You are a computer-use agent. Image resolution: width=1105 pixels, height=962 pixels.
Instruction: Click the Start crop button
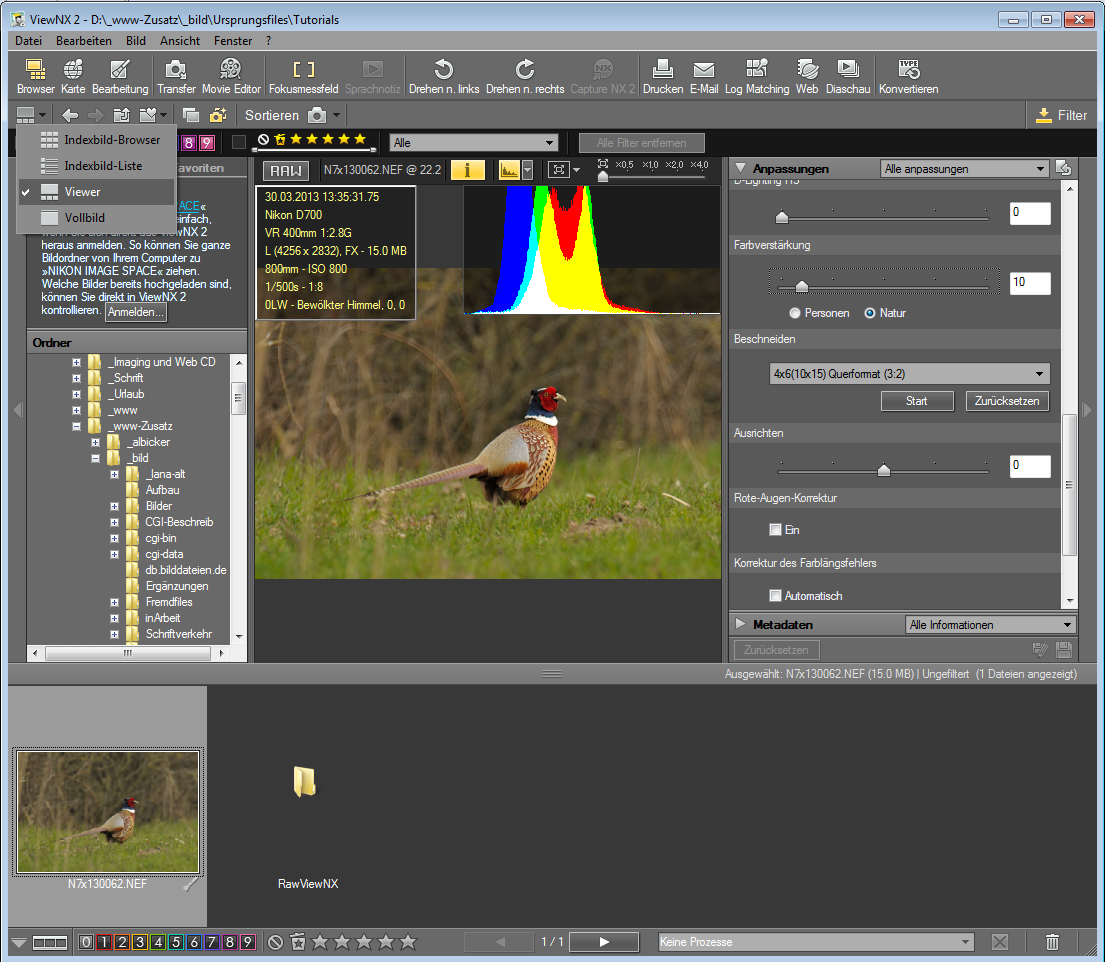tap(917, 401)
